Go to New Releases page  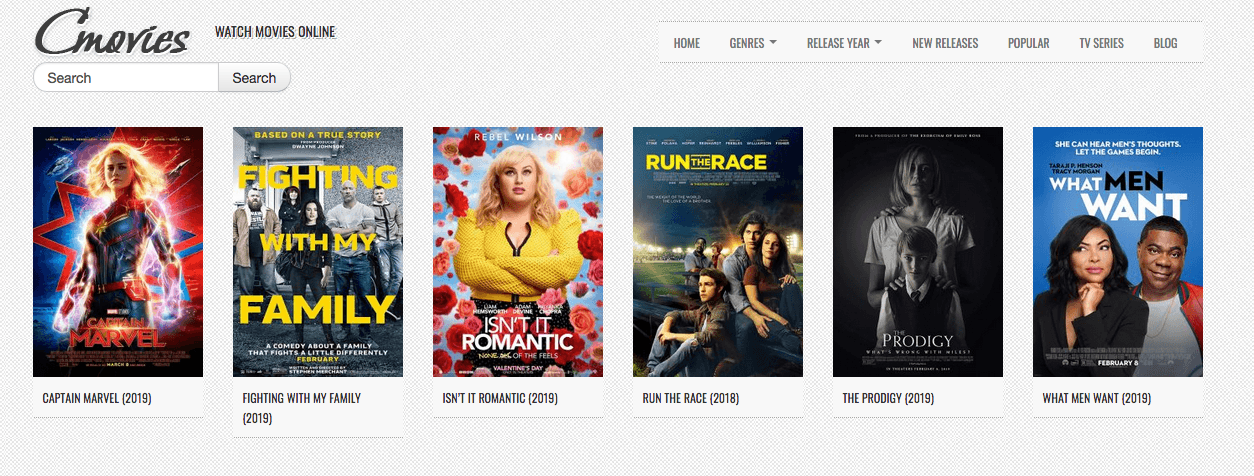pyautogui.click(x=945, y=43)
